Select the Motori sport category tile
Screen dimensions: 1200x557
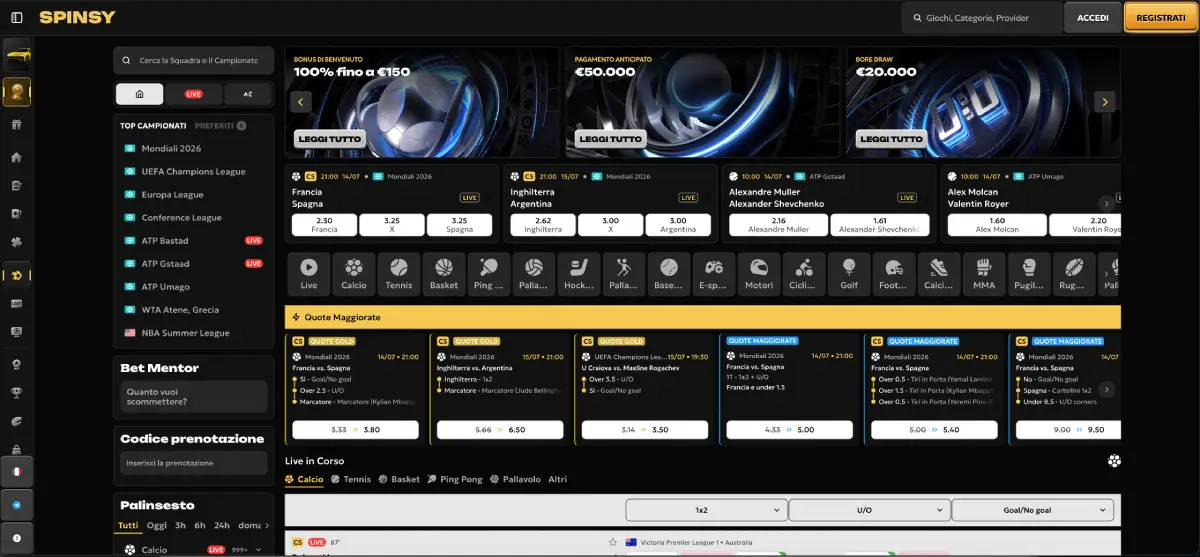tap(759, 273)
